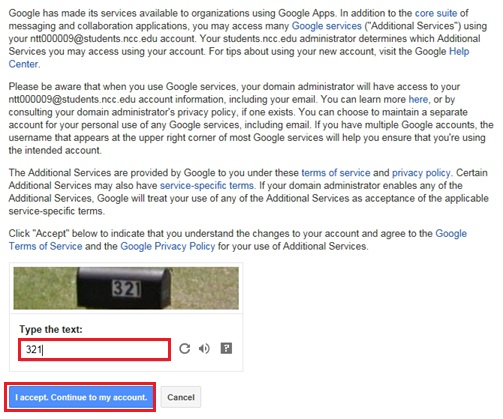The image size is (503, 419).
Task: Click the Cancel button
Action: [181, 397]
